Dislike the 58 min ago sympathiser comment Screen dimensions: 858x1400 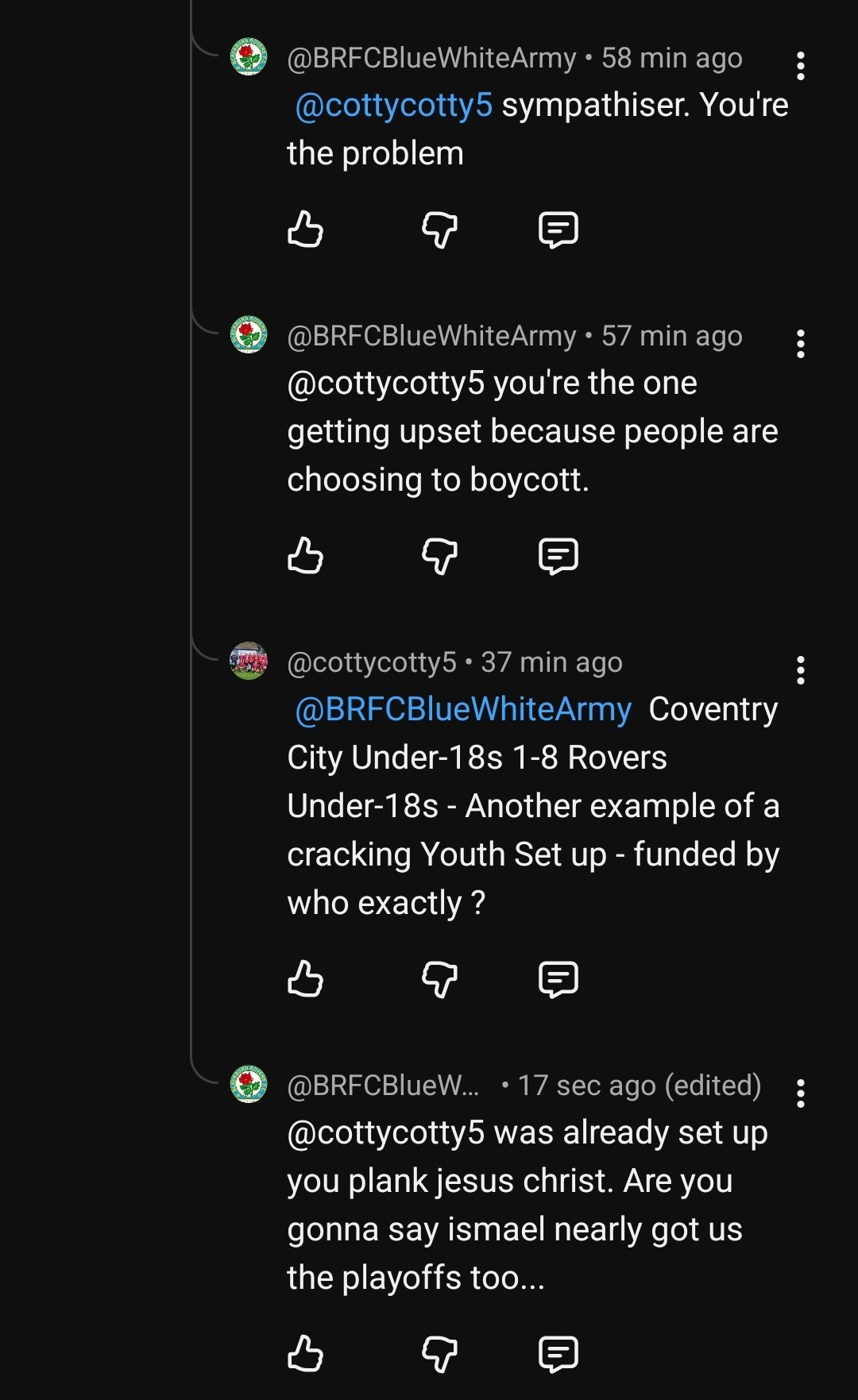point(439,229)
